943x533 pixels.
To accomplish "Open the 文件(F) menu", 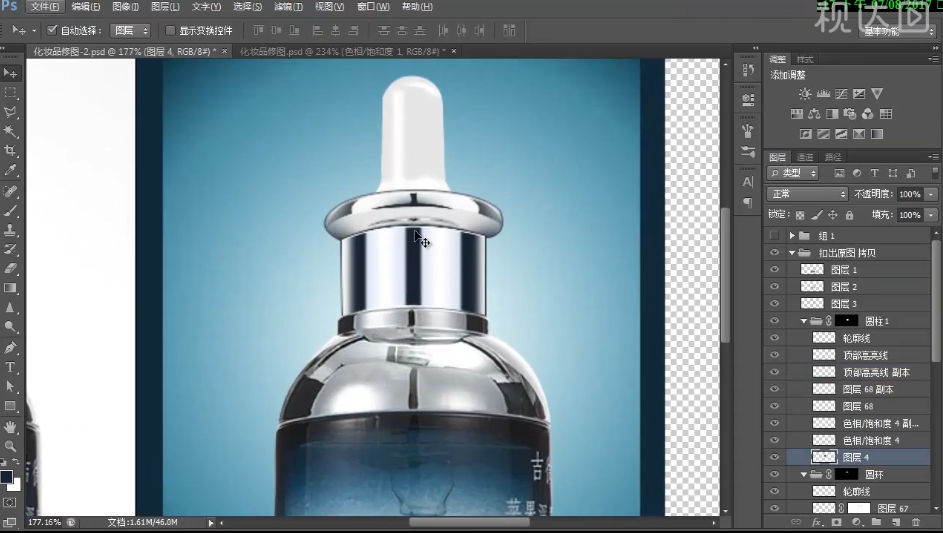I will point(45,7).
